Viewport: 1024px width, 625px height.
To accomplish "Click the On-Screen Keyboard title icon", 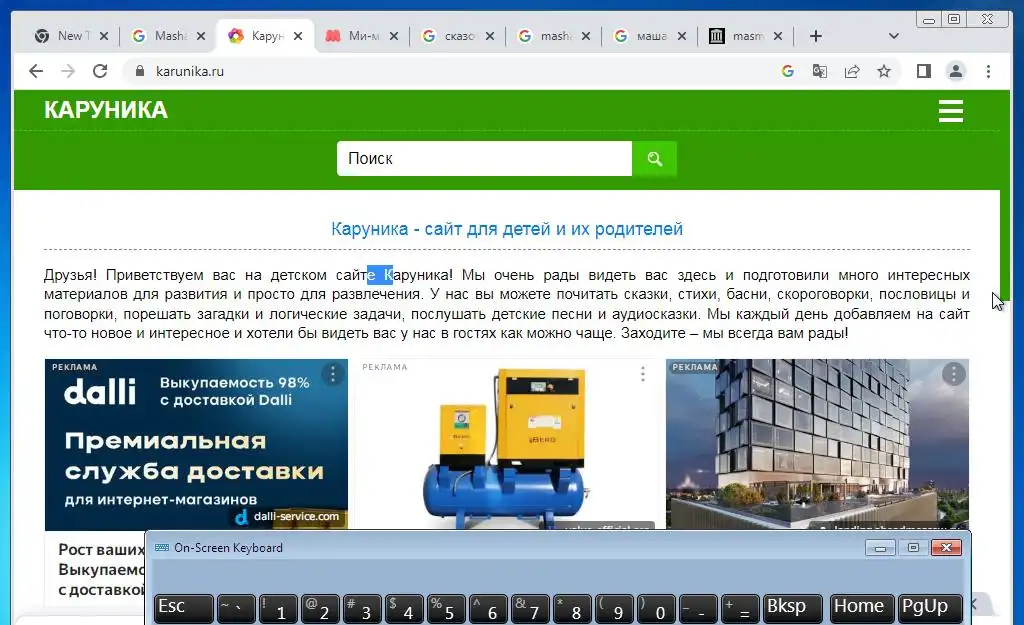I will click(x=161, y=547).
